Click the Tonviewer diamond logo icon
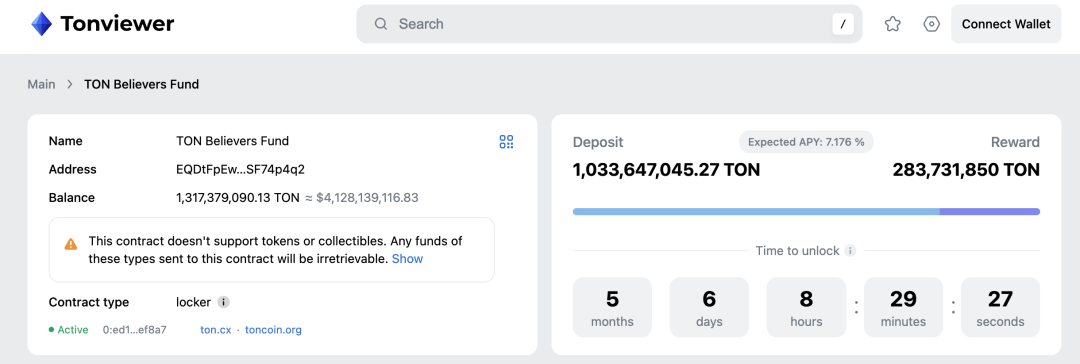The image size is (1080, 364). 41,24
